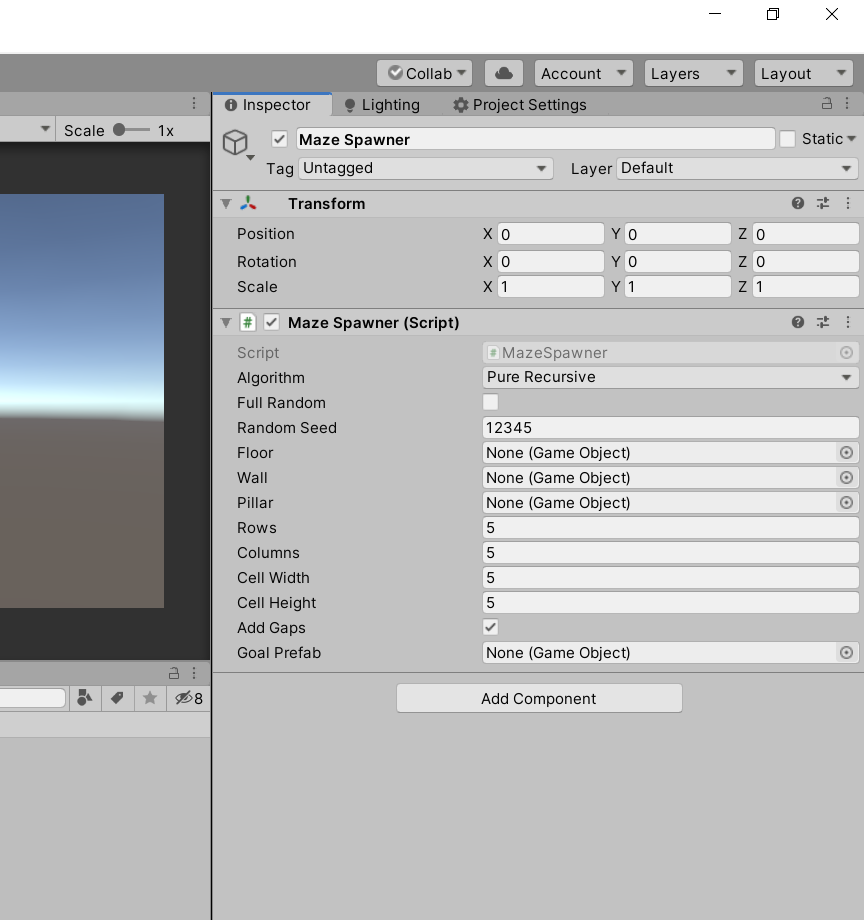Open the Layout dropdown

(804, 73)
